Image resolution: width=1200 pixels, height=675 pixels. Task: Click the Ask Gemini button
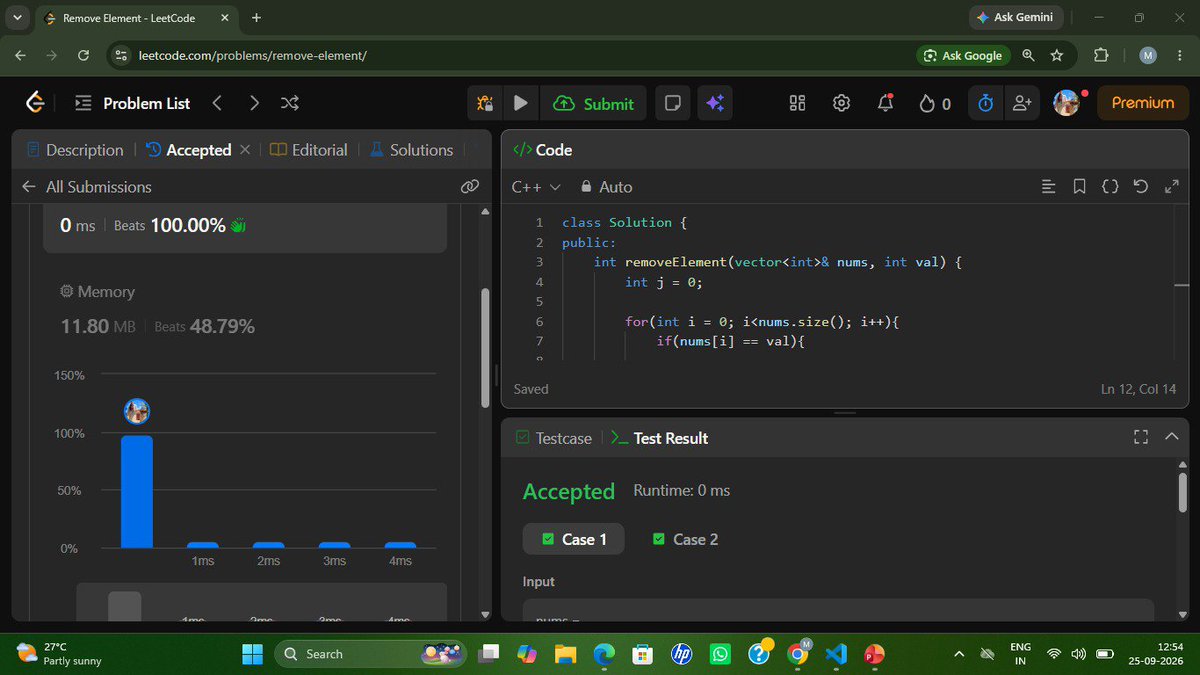(1016, 18)
